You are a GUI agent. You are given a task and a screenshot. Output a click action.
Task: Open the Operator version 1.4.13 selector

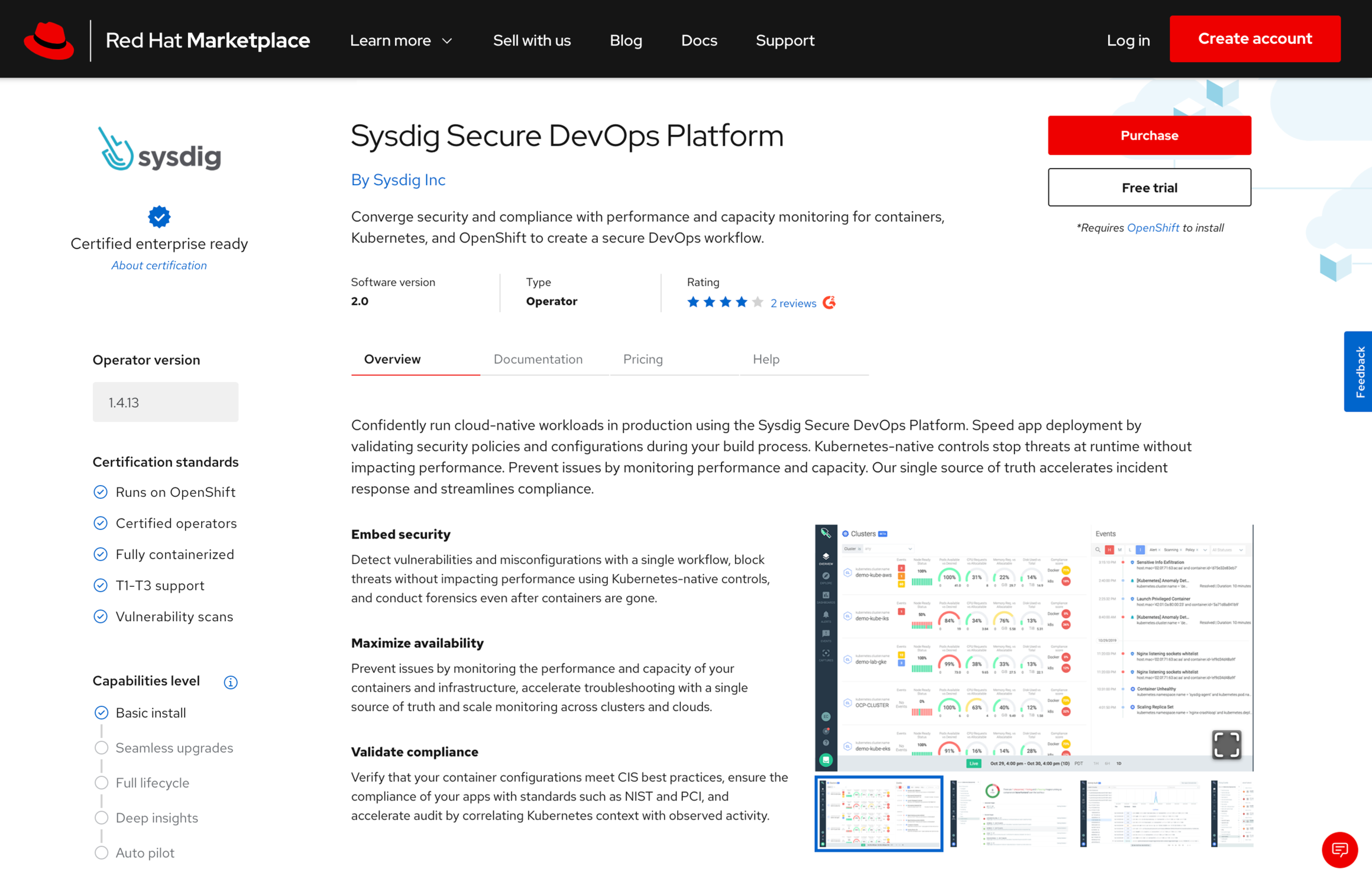tap(166, 402)
